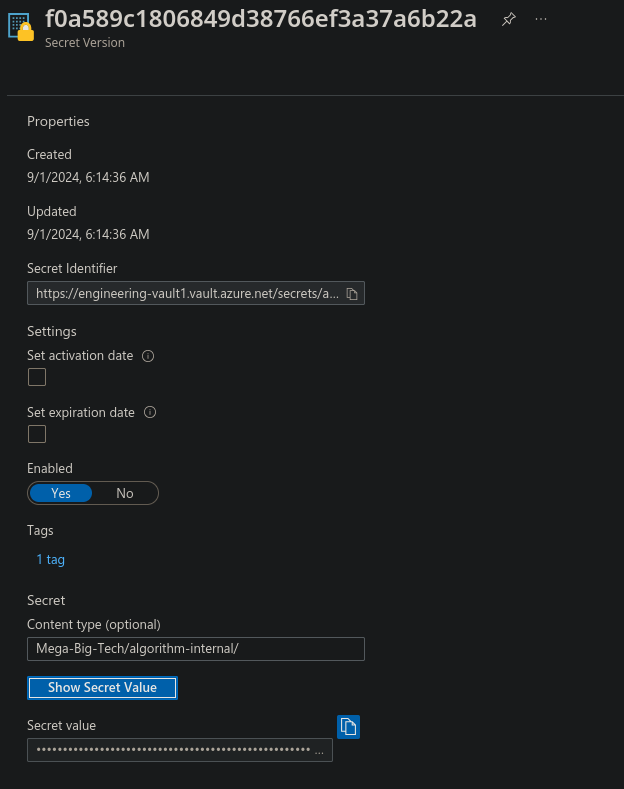624x789 pixels.
Task: Click the Tags label
Action: pos(40,531)
